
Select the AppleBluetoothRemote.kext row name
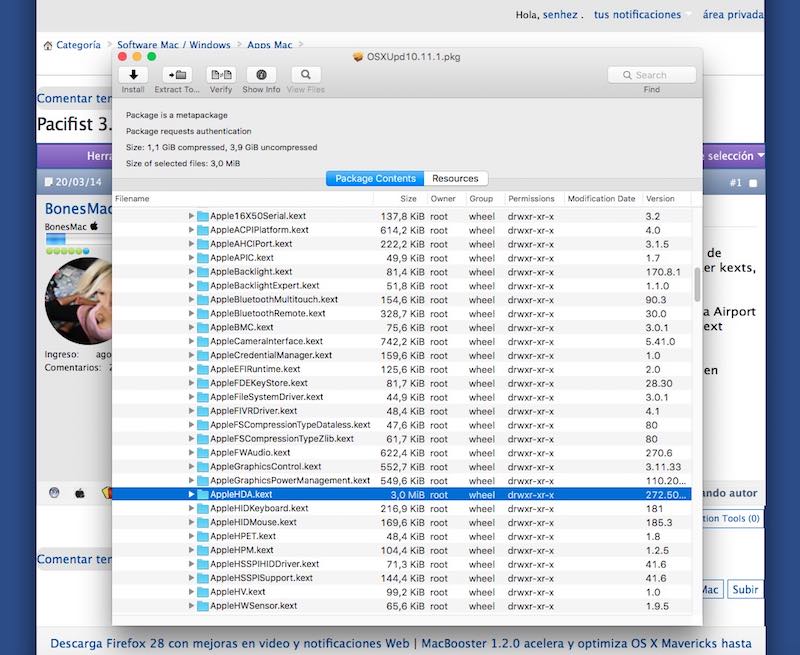pyautogui.click(x=268, y=314)
